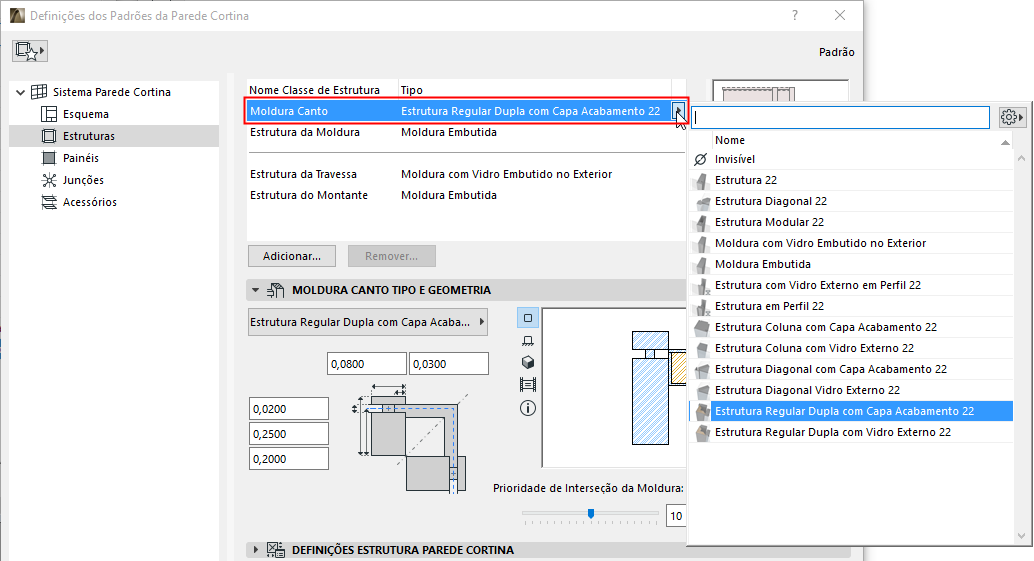Choose Moldura com Vidro Embutido no Exterior in popup
This screenshot has height=561, width=1034.
820,243
